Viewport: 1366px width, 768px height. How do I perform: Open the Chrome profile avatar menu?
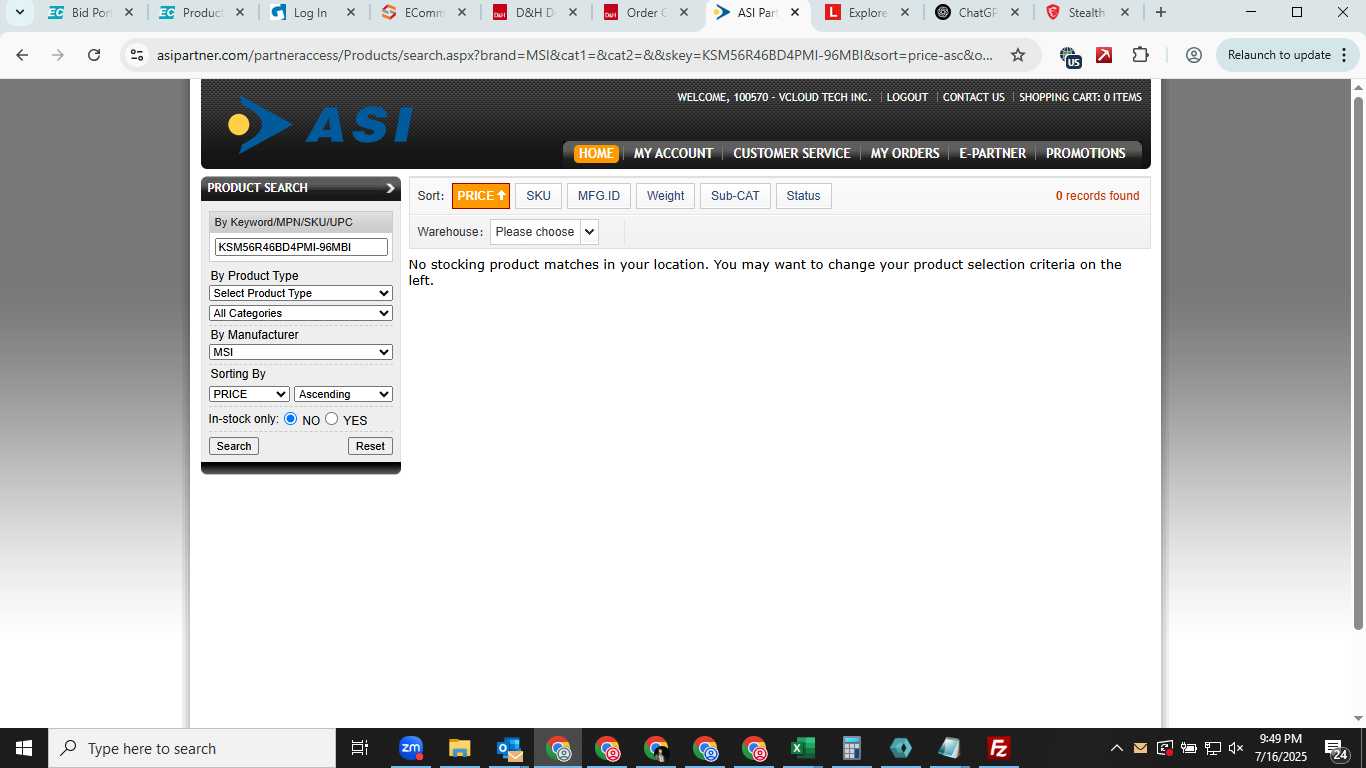coord(1193,55)
